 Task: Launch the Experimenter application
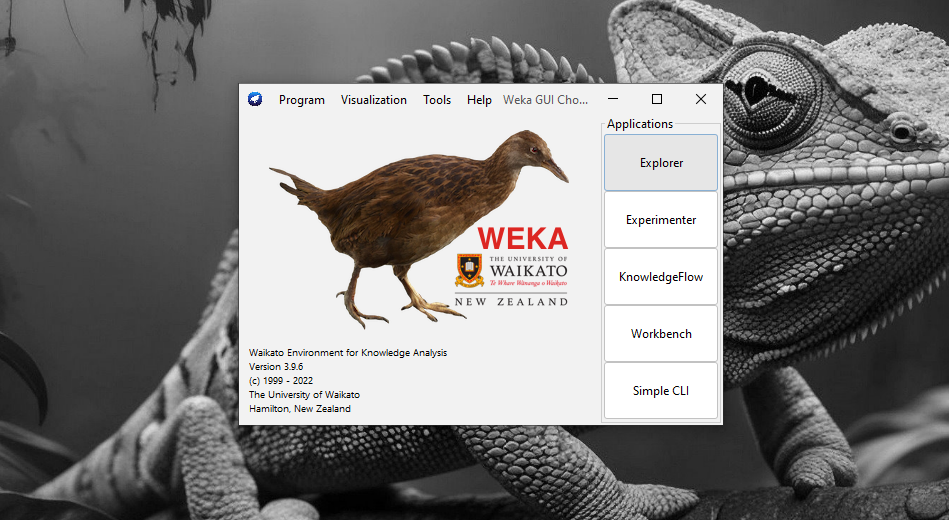661,220
